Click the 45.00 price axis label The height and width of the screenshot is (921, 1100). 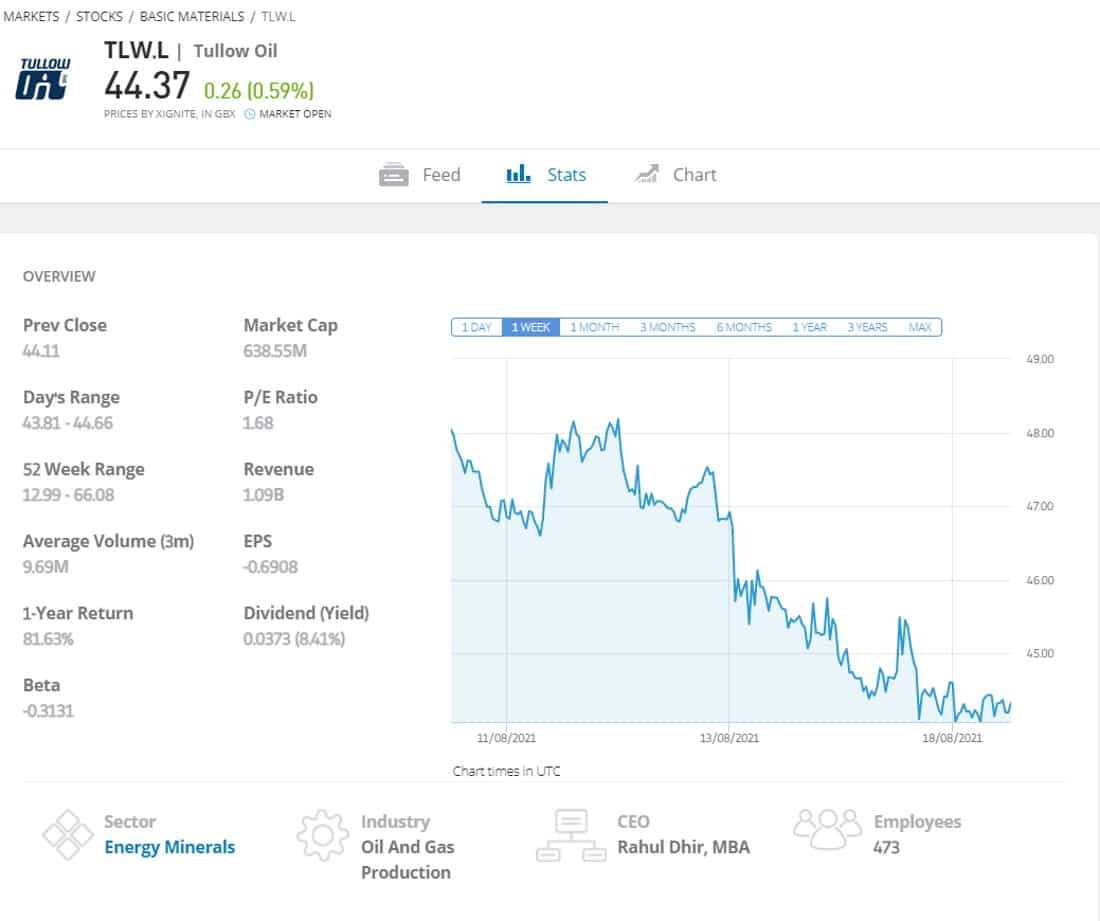click(1040, 654)
